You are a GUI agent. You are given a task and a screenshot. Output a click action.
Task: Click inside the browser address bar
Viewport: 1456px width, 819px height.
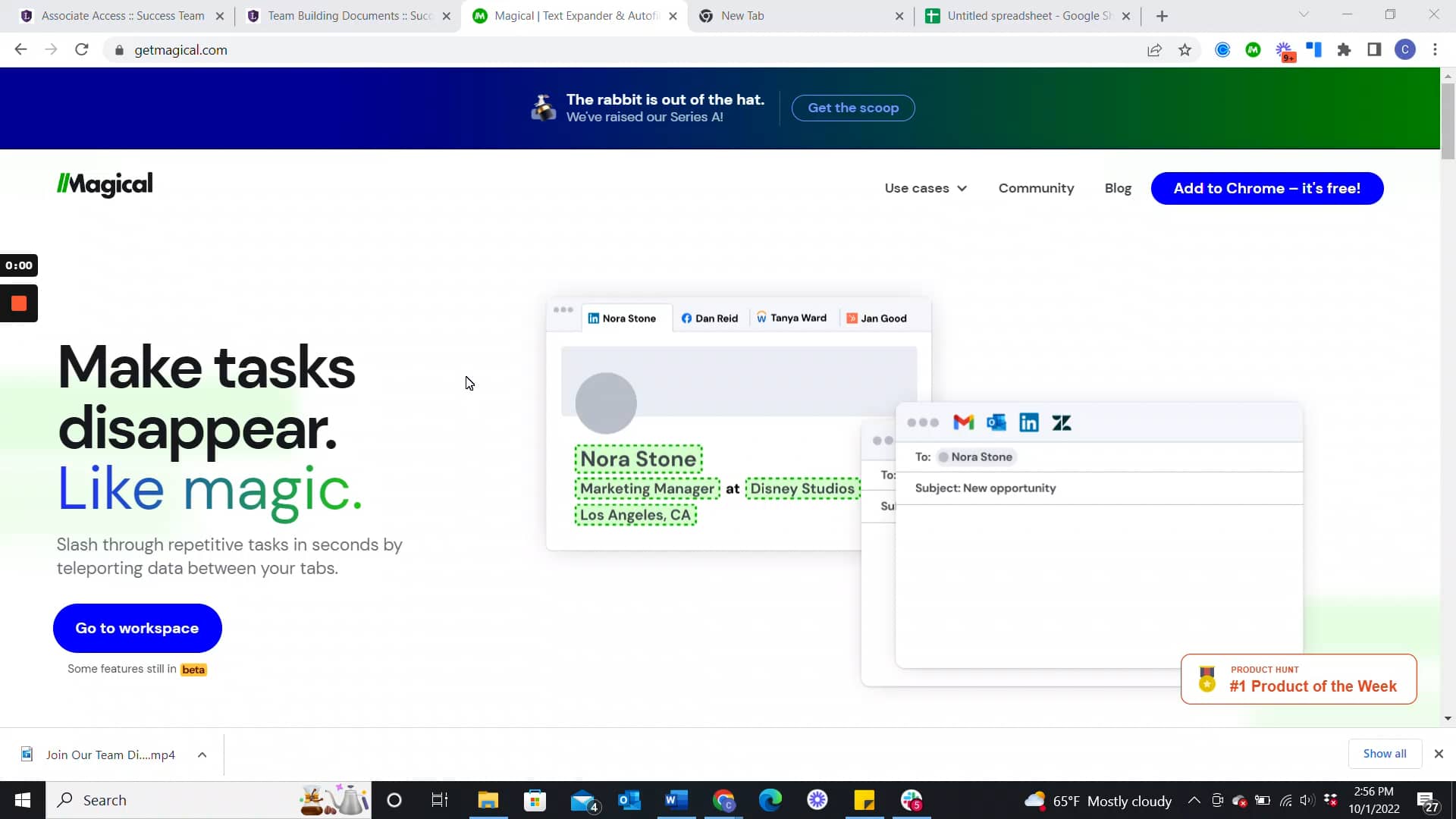pyautogui.click(x=531, y=50)
